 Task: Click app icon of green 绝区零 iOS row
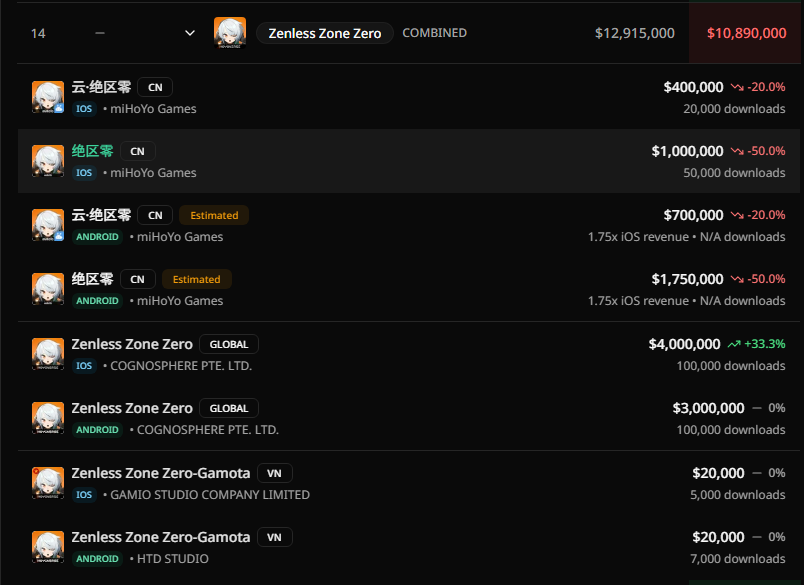48,161
